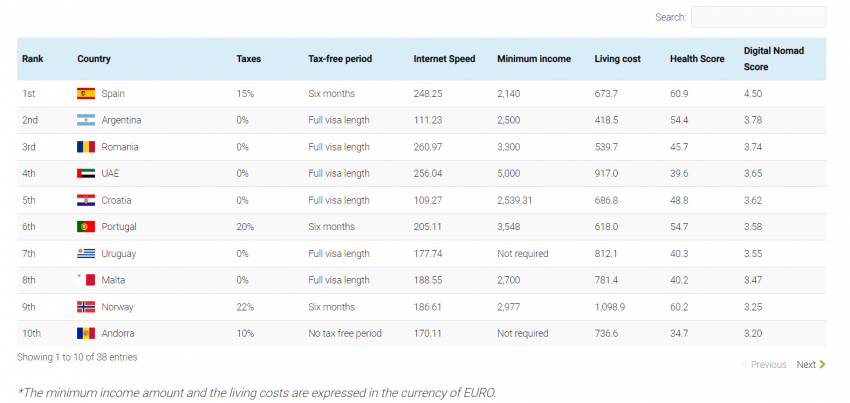Image resolution: width=850 pixels, height=403 pixels.
Task: Click the Norway flag icon
Action: [86, 307]
